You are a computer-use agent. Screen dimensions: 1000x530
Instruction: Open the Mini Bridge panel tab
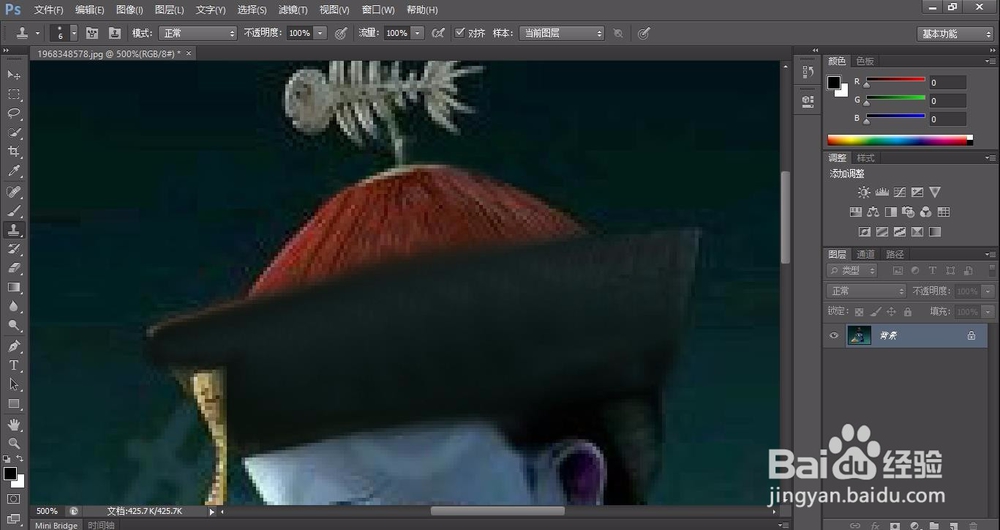click(56, 526)
